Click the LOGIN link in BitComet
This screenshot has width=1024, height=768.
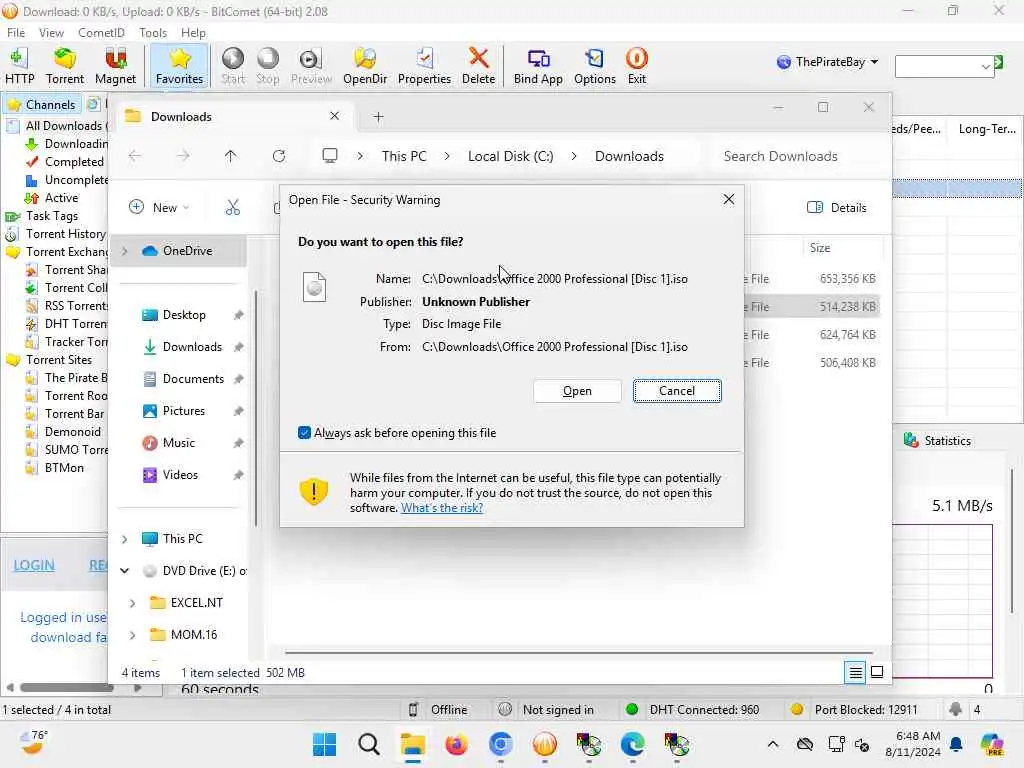click(34, 566)
